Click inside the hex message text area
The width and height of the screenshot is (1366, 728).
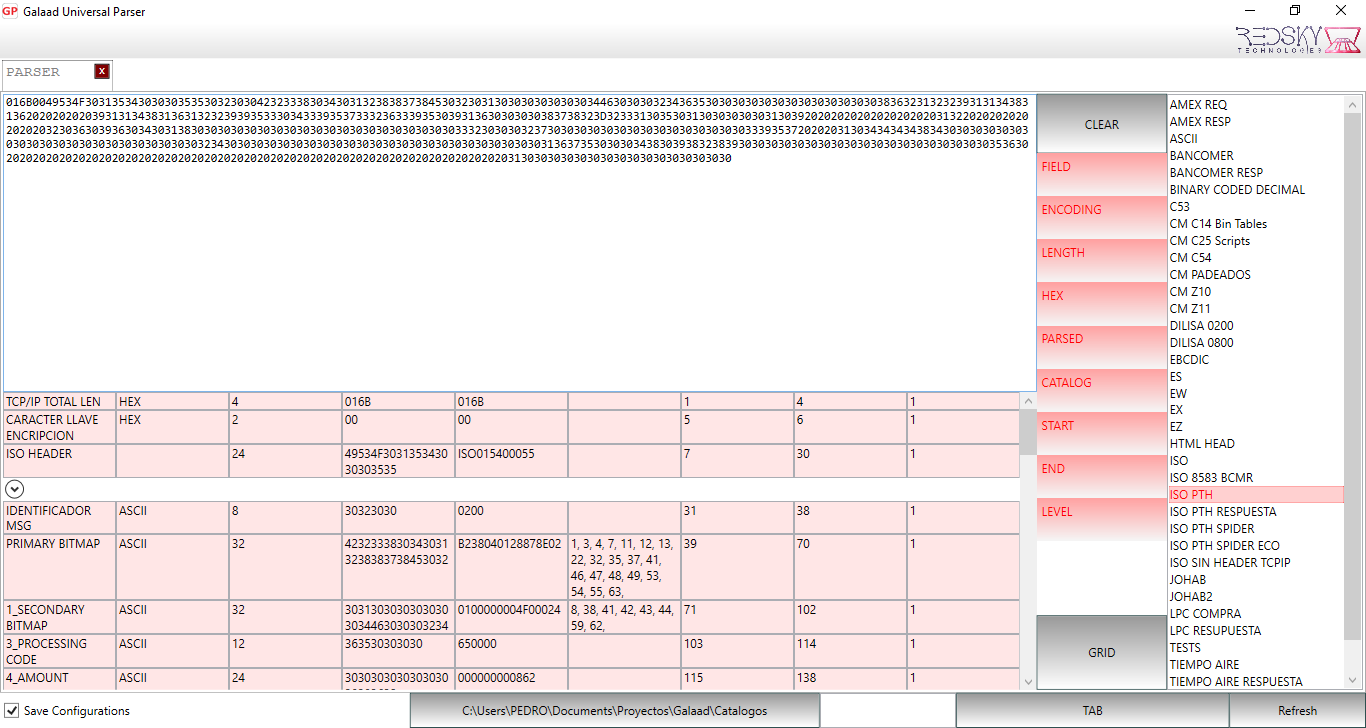(x=518, y=242)
